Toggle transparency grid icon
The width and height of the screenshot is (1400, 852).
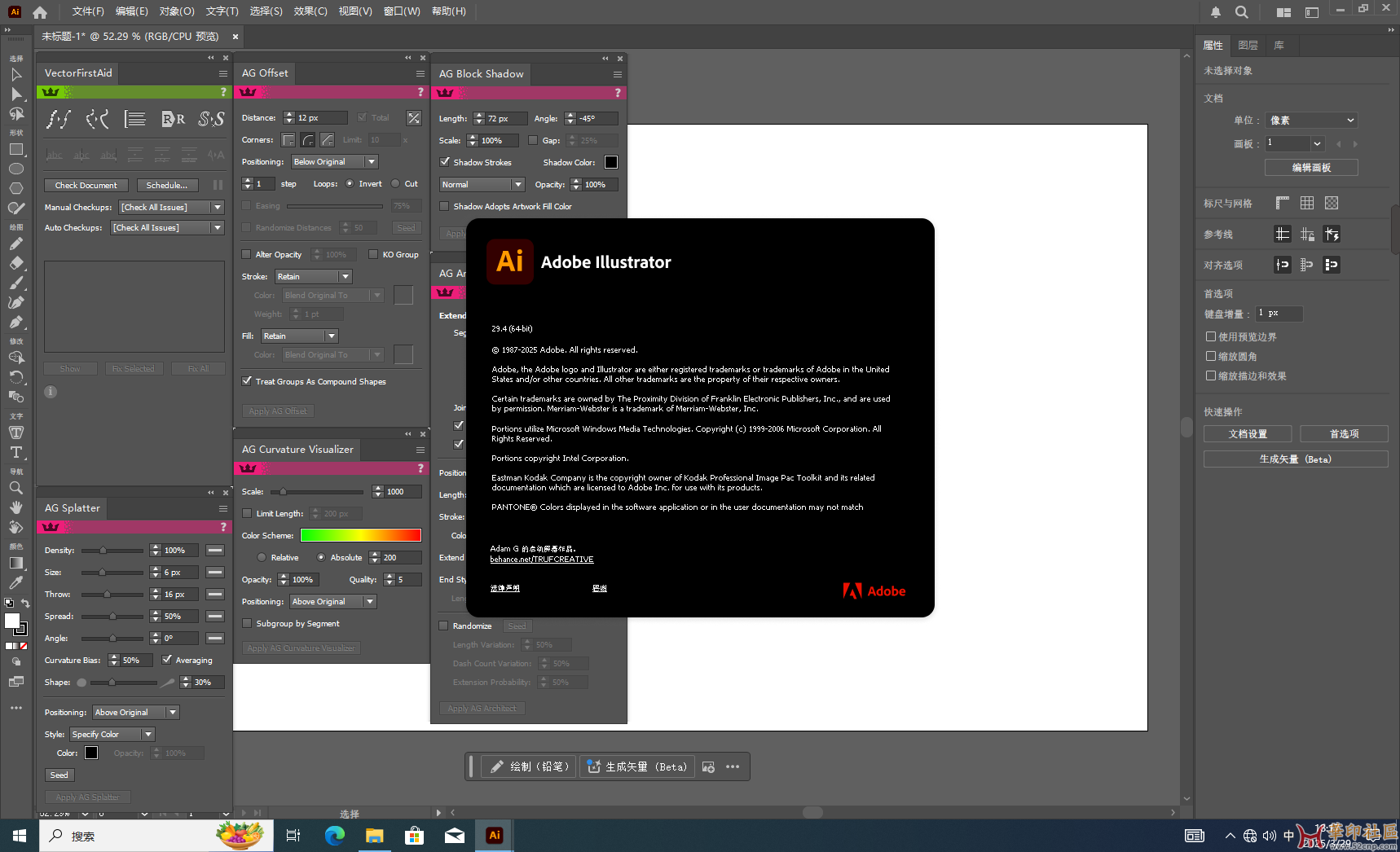coord(1332,203)
